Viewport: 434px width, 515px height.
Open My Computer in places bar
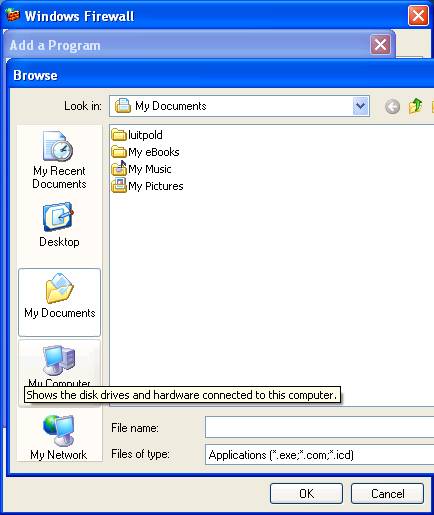pos(59,365)
